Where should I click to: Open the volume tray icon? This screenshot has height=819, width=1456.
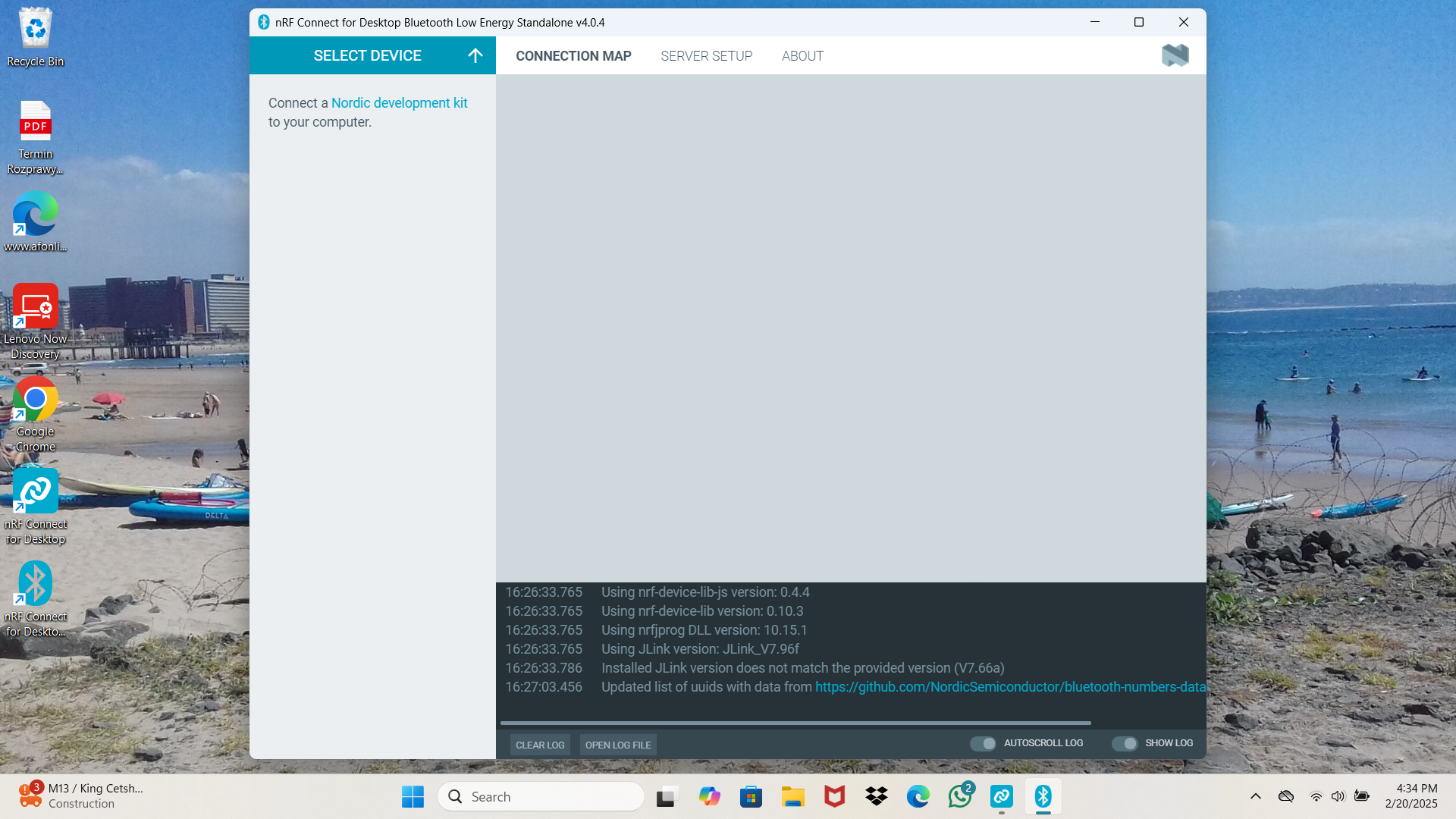(1338, 796)
